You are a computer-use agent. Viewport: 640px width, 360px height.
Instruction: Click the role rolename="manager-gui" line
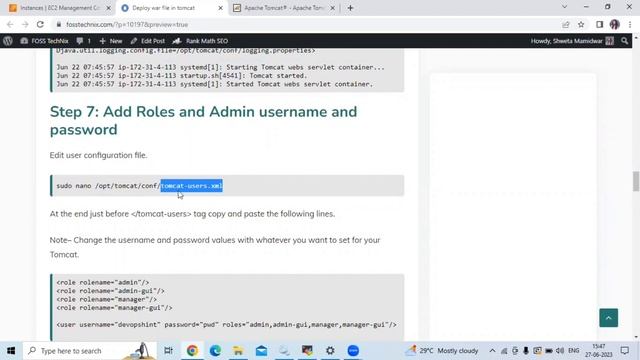coord(114,308)
